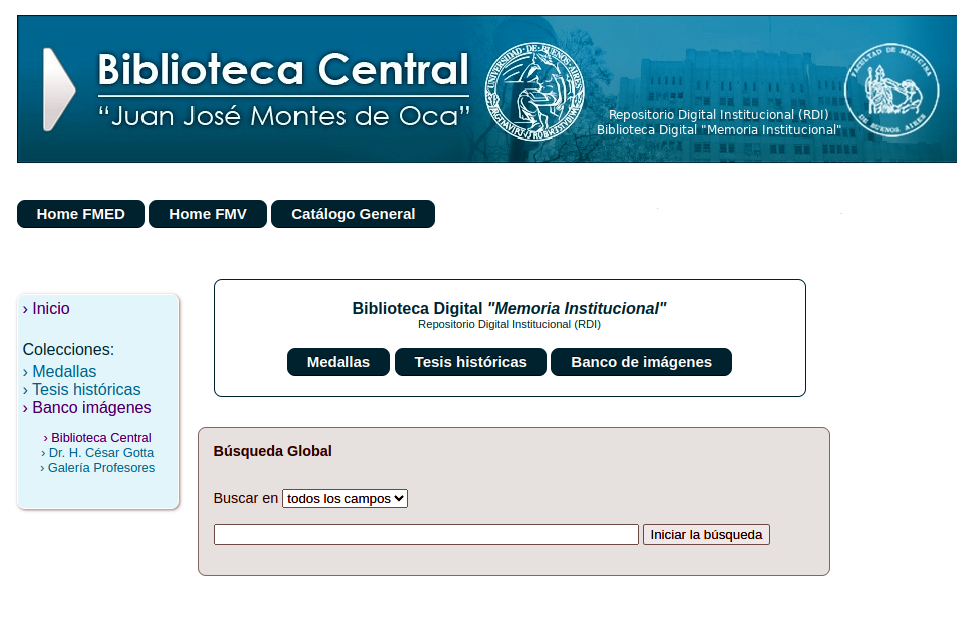The width and height of the screenshot is (977, 623).
Task: Open Medallas collection in sidebar
Action: (64, 372)
